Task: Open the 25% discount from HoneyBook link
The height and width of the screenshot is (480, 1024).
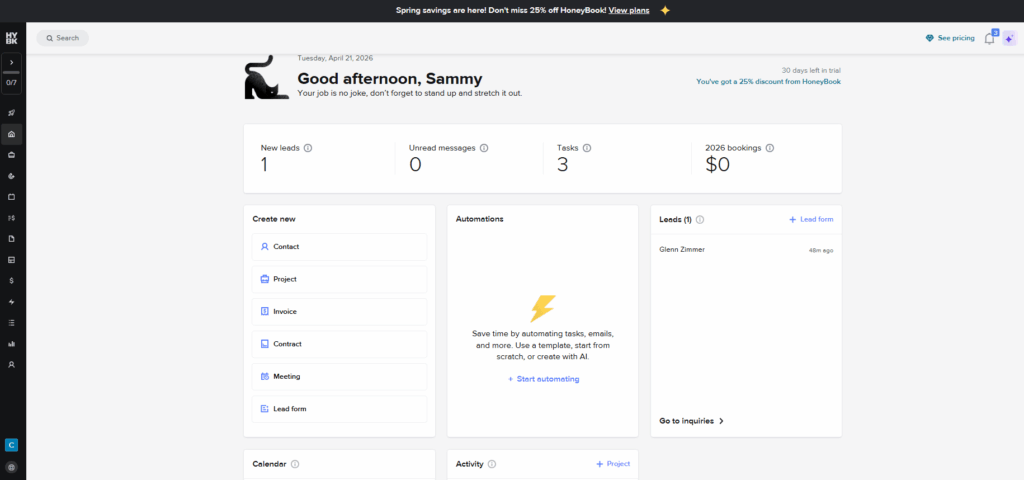Action: (768, 82)
